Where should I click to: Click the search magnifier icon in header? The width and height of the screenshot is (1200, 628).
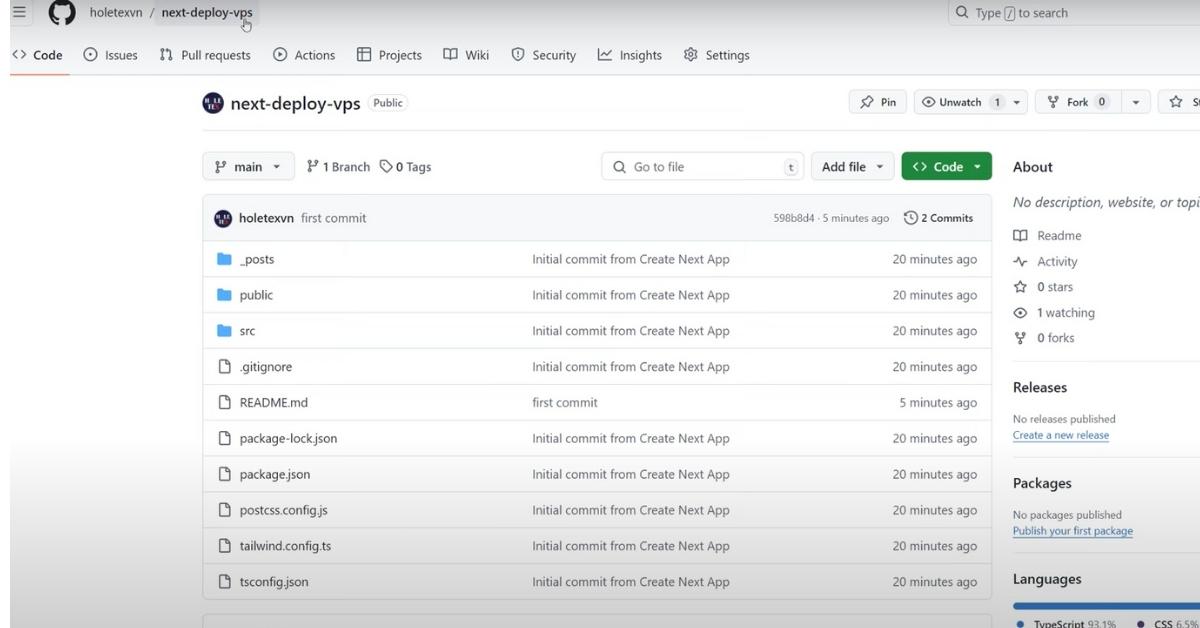click(x=962, y=13)
